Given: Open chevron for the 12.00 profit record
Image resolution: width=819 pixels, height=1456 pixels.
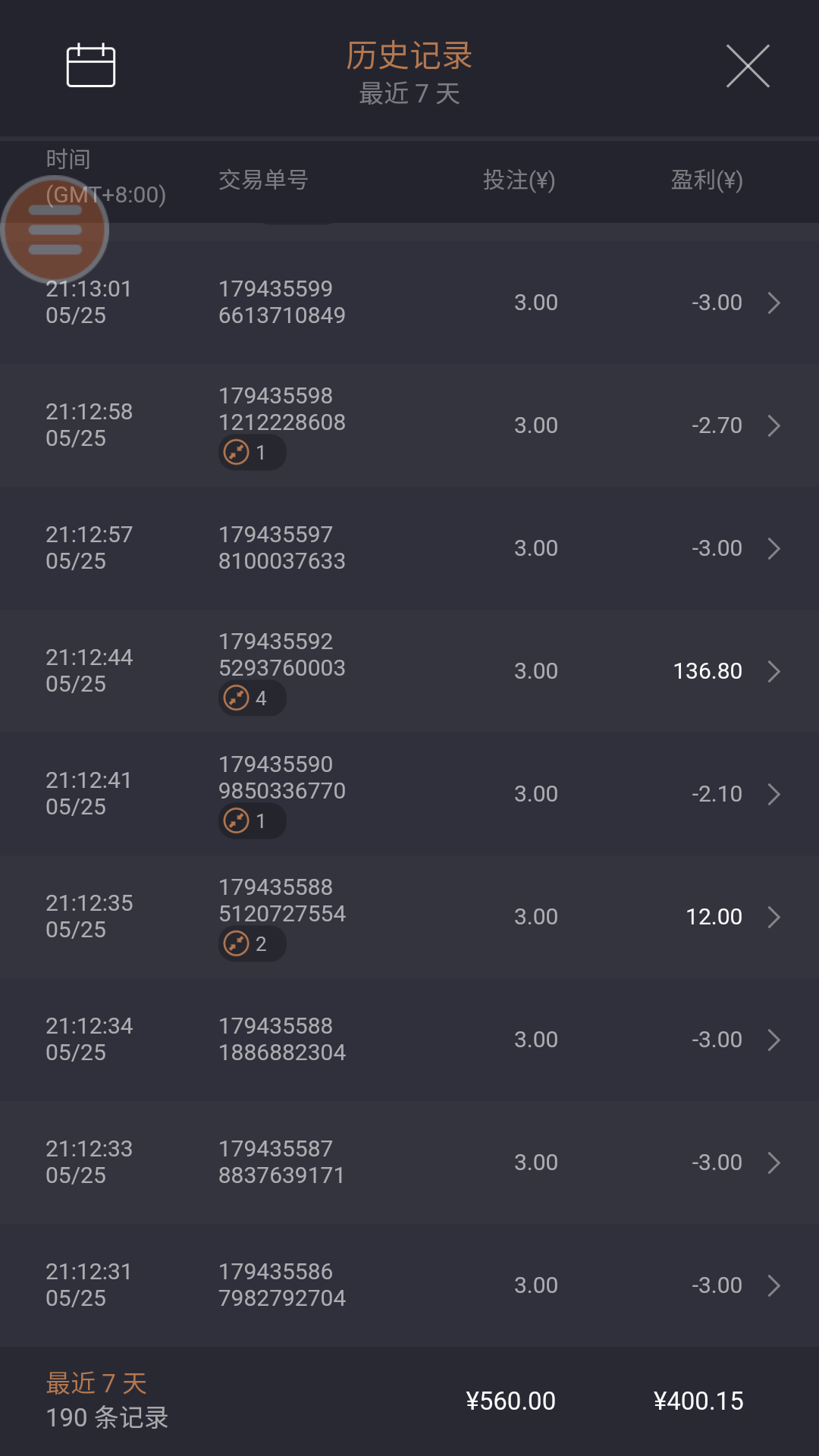Looking at the screenshot, I should pos(773,917).
